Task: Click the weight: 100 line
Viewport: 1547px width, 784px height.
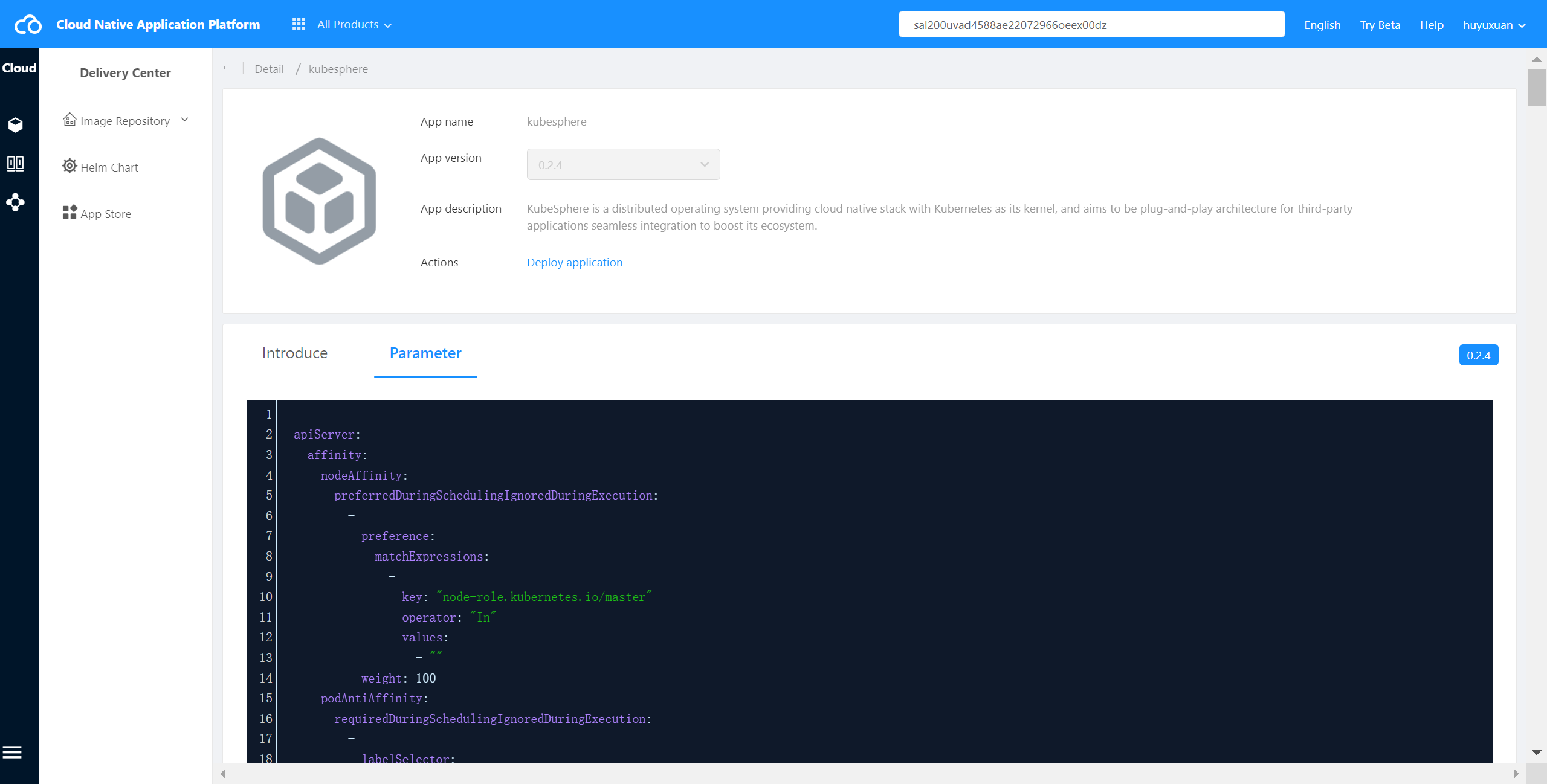Action: [399, 678]
